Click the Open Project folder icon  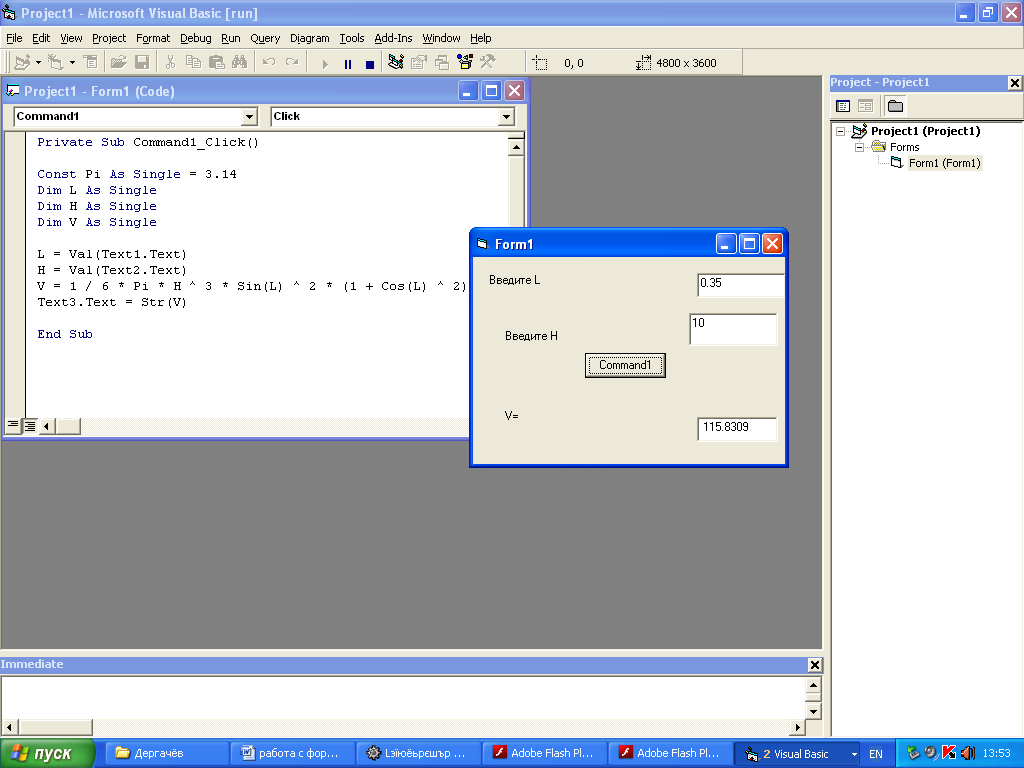pos(118,63)
